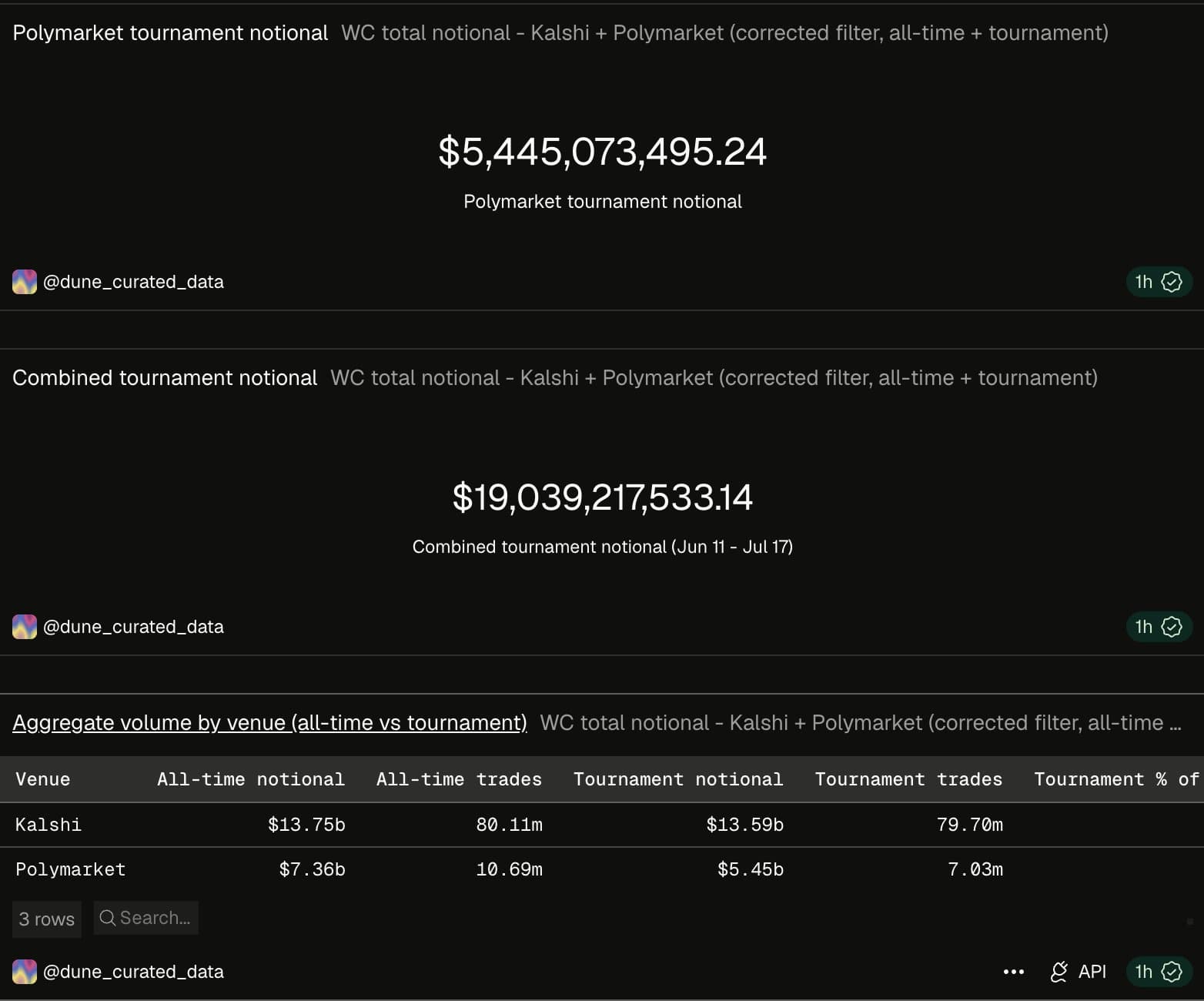Click the 1h refresh badge under the $19,039,217,533.14 counter
The image size is (1204, 1001).
[x=1159, y=627]
